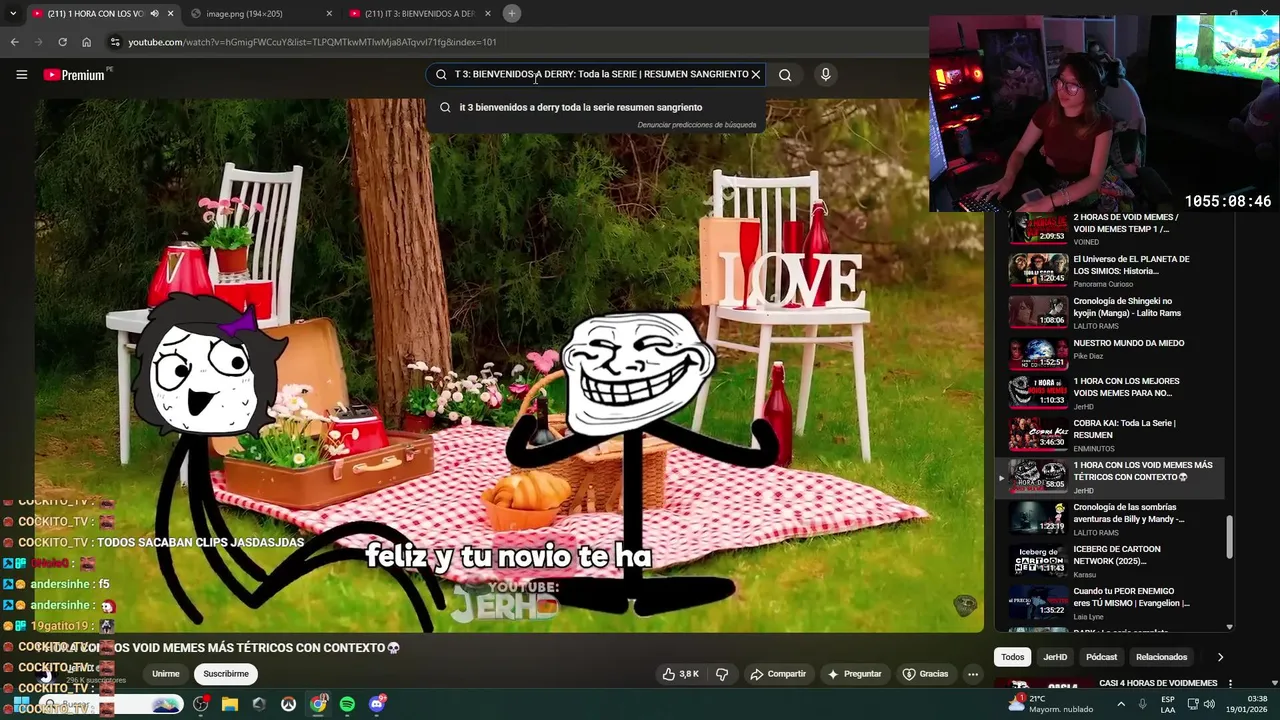
Task: Open the browser home button
Action: tap(86, 42)
